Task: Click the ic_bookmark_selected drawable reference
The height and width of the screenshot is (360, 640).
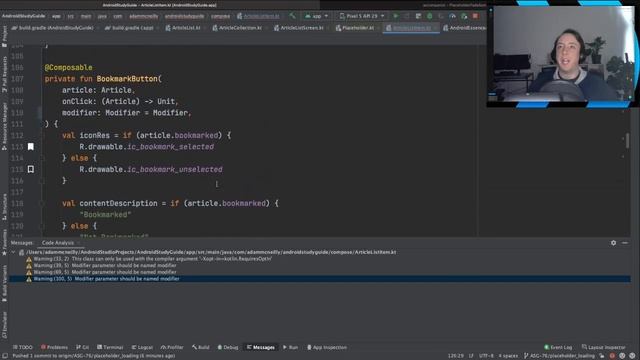Action: tap(171, 147)
